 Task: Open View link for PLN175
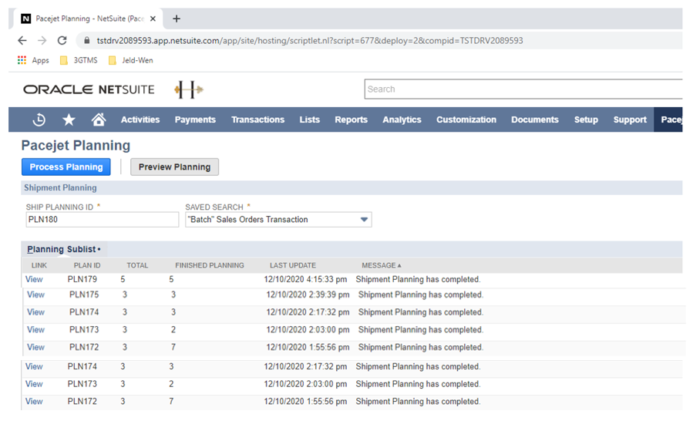[x=36, y=295]
